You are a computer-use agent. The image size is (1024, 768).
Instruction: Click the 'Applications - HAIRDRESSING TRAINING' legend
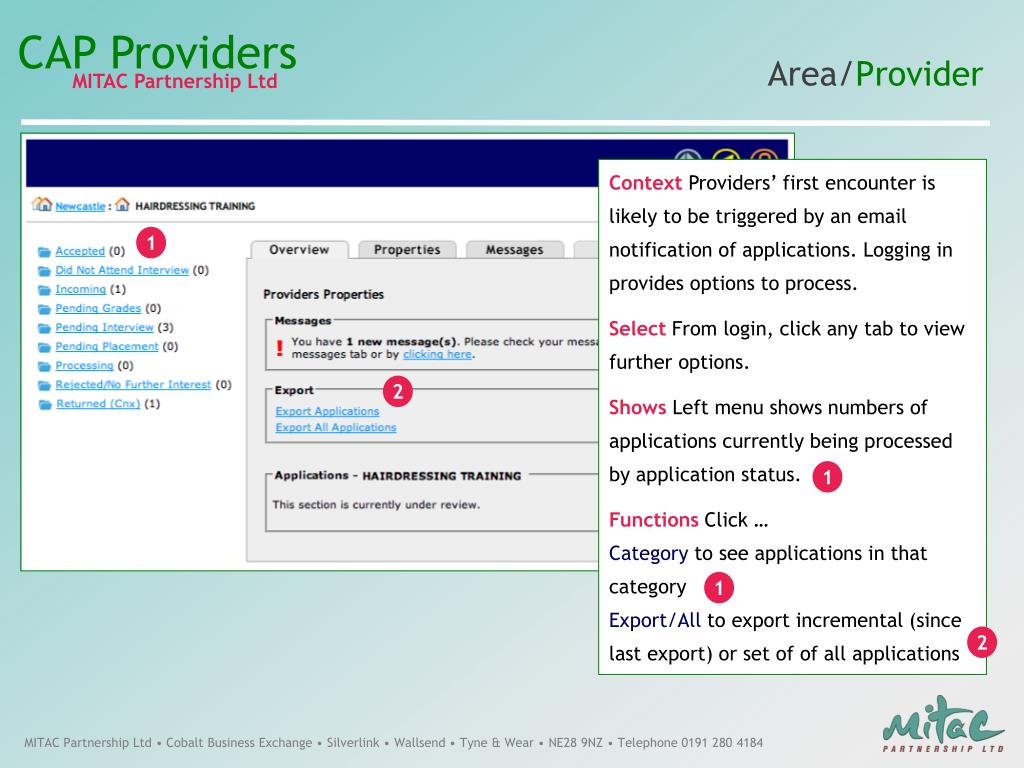point(398,475)
